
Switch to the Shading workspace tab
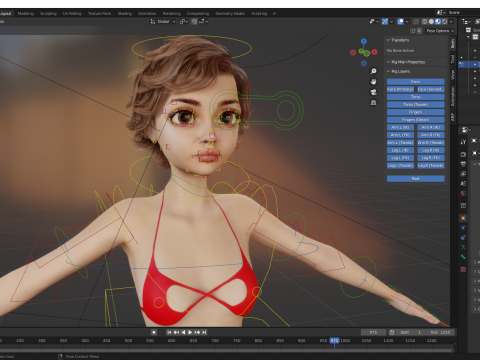click(x=125, y=14)
